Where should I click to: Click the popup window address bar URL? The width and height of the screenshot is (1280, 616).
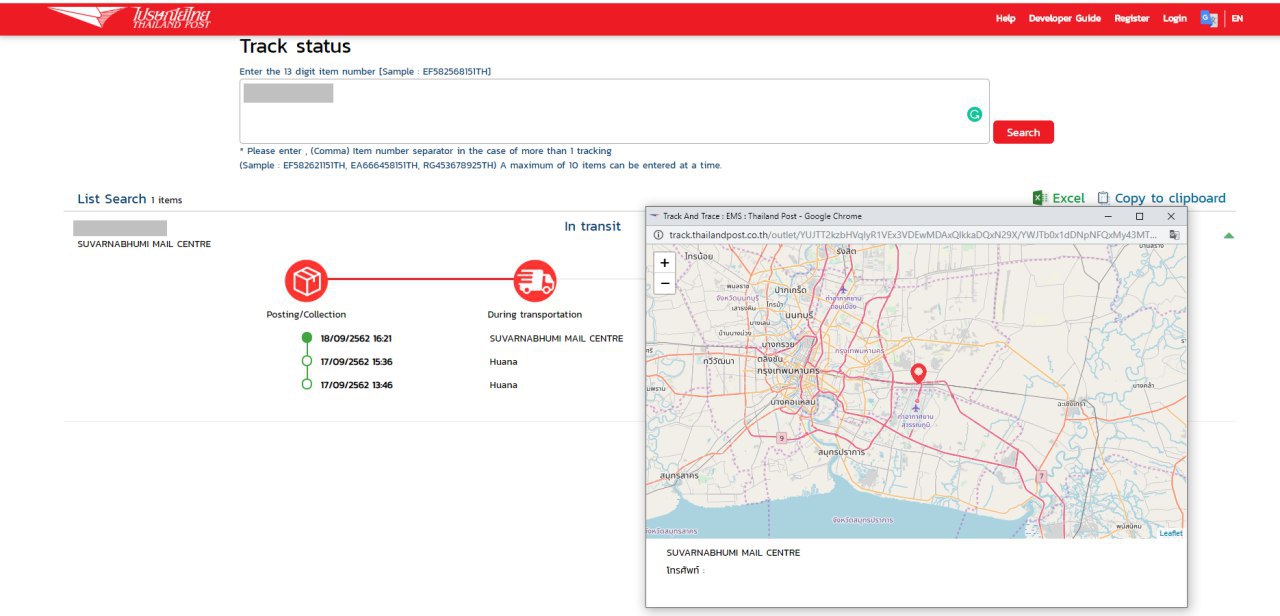(x=913, y=235)
